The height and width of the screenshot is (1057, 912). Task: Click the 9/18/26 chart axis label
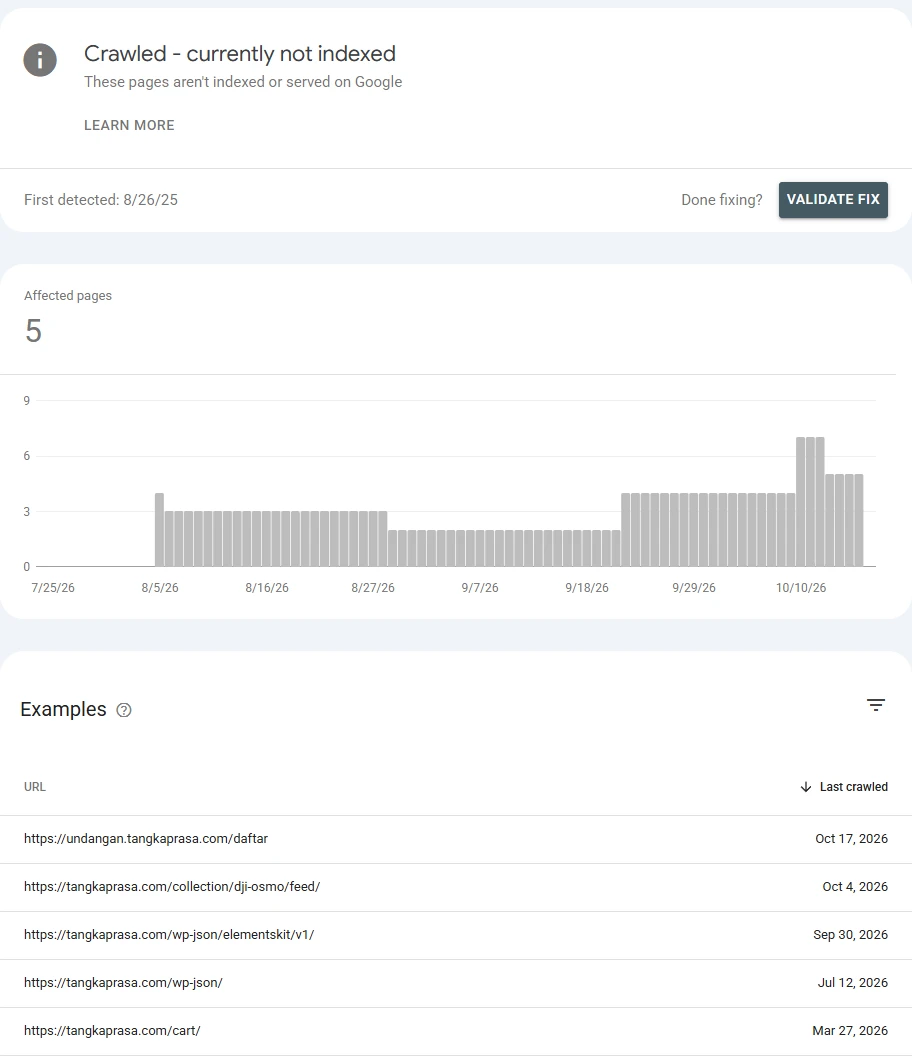586,588
